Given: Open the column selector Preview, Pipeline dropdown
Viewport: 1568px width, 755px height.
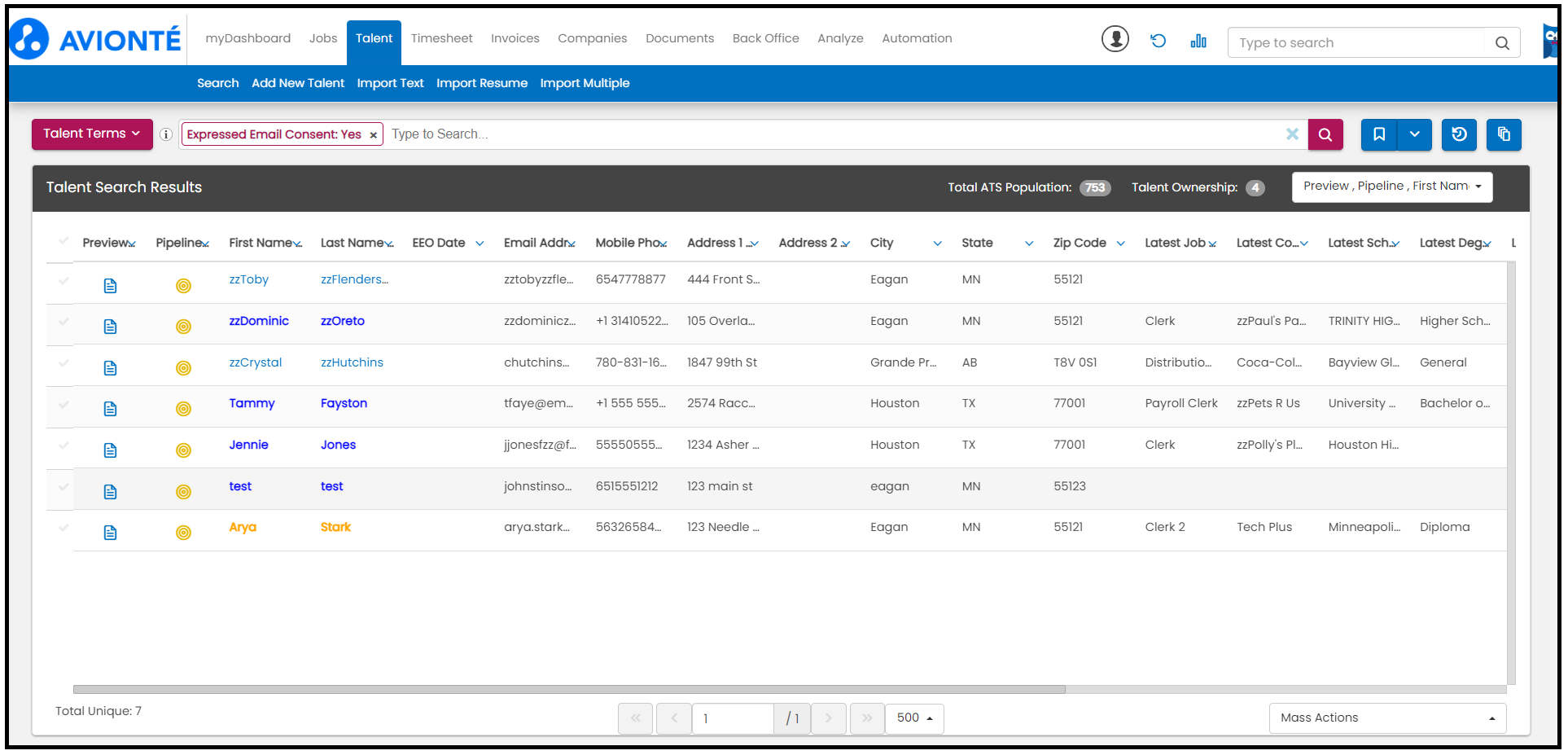Looking at the screenshot, I should [x=1391, y=187].
